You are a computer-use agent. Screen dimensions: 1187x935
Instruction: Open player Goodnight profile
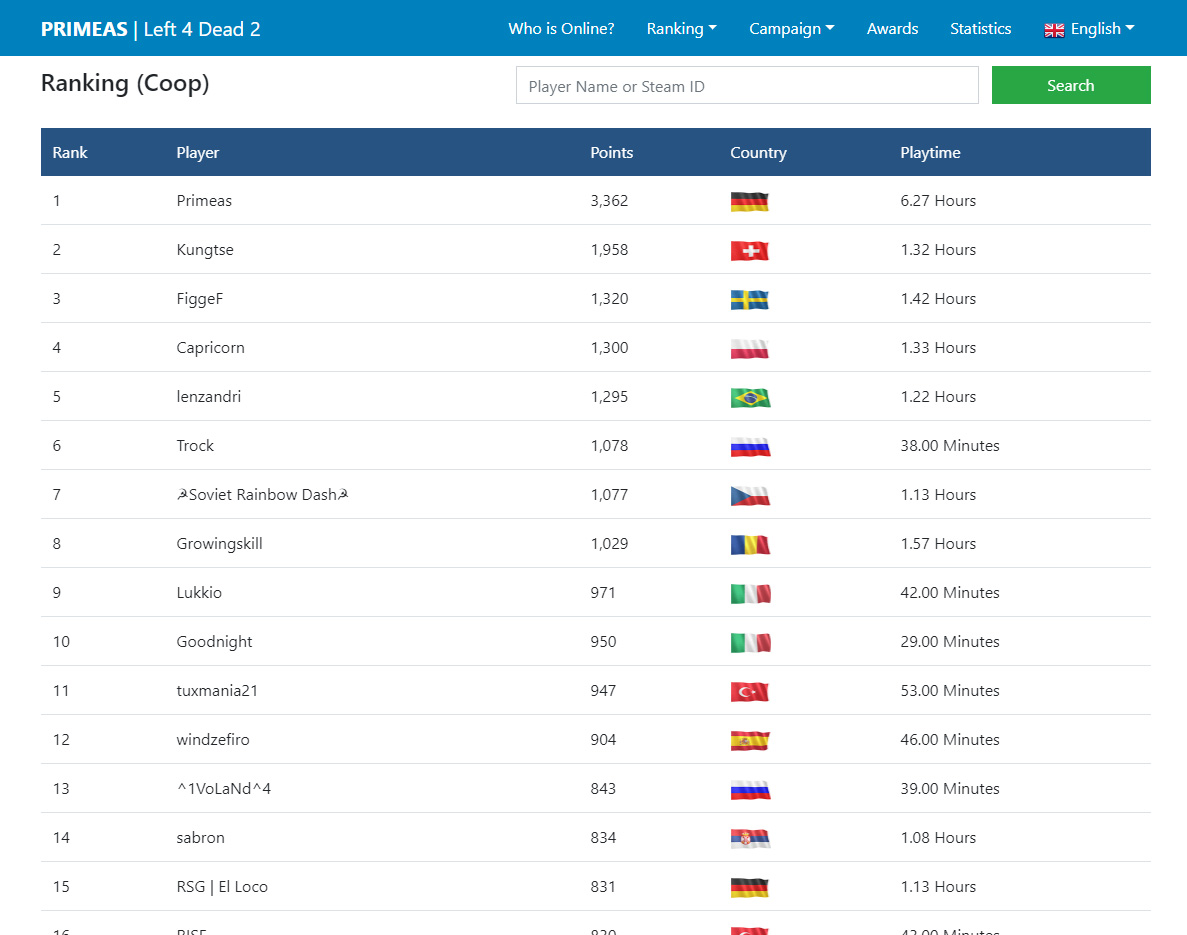214,642
